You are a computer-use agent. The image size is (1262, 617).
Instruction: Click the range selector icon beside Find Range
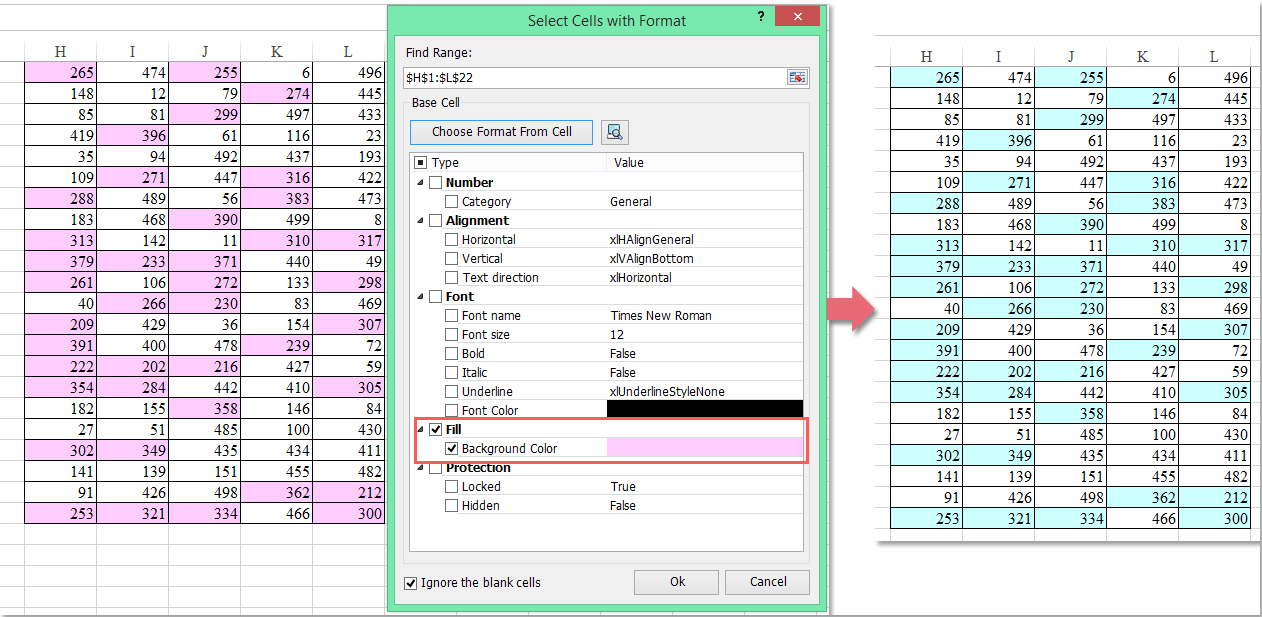click(797, 76)
